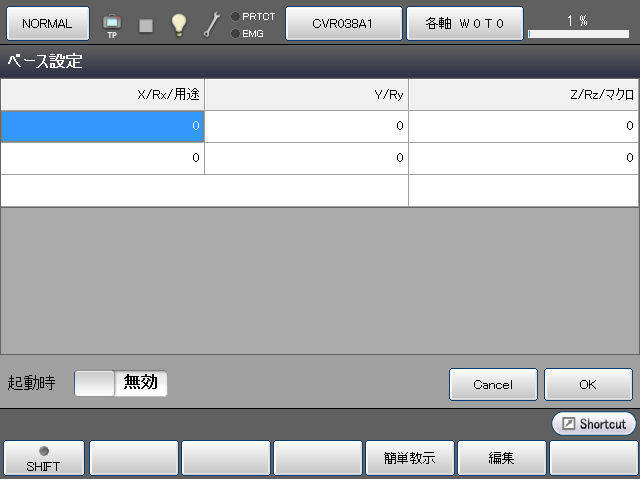Click the wrench maintenance icon
The width and height of the screenshot is (642, 480).
click(211, 25)
